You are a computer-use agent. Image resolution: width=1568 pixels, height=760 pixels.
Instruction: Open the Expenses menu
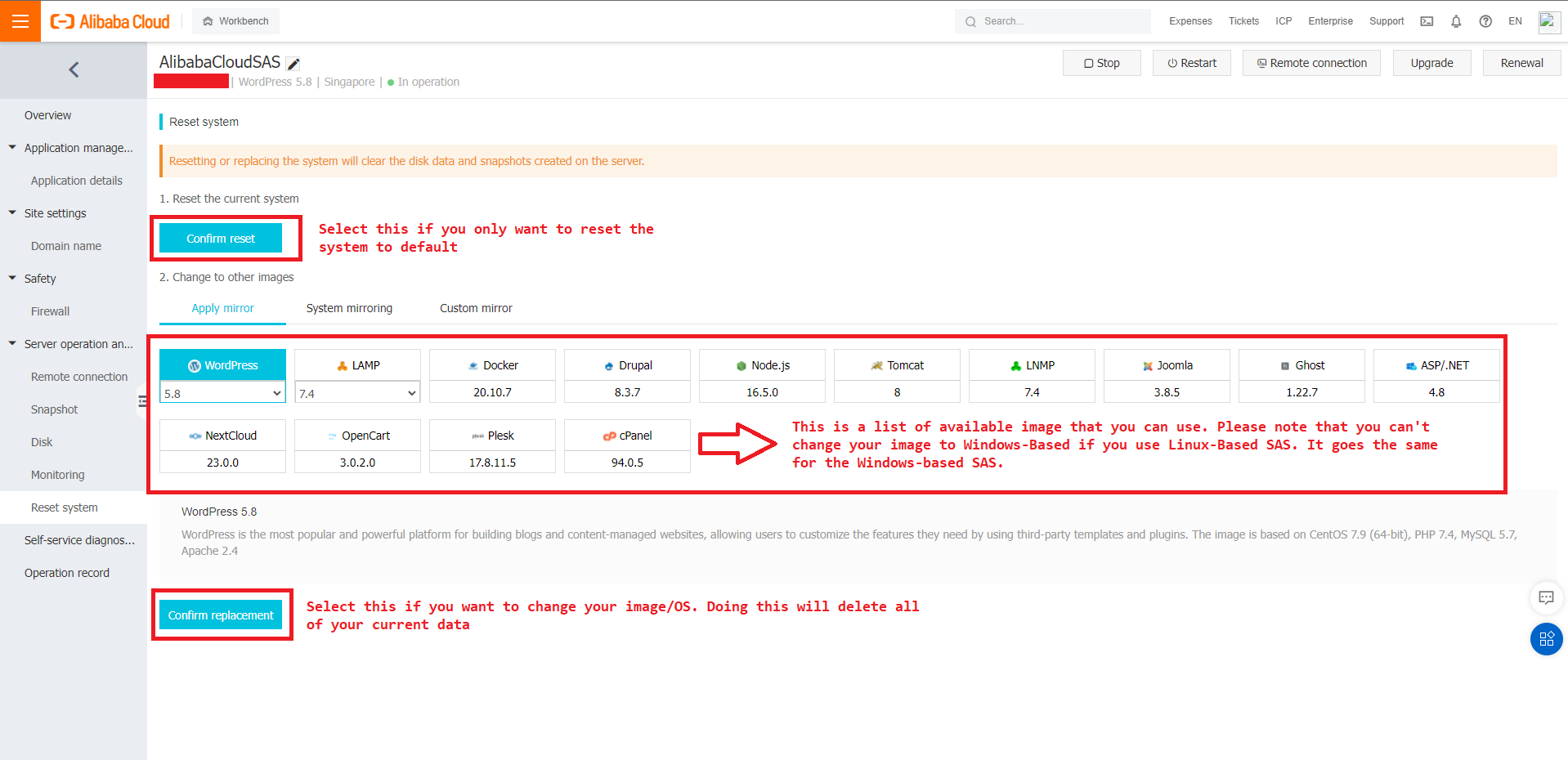[x=1190, y=21]
